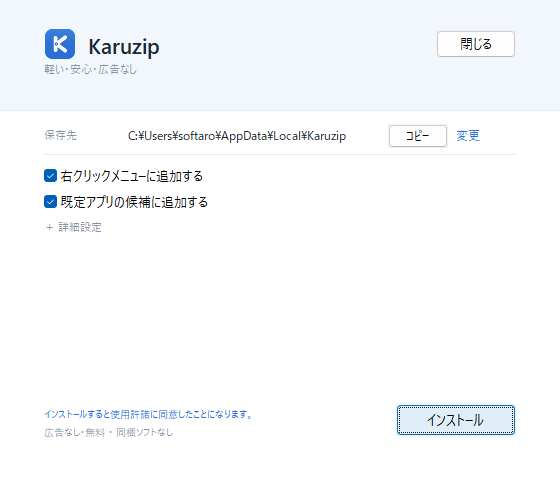
Task: Click the インストール button
Action: [x=456, y=420]
